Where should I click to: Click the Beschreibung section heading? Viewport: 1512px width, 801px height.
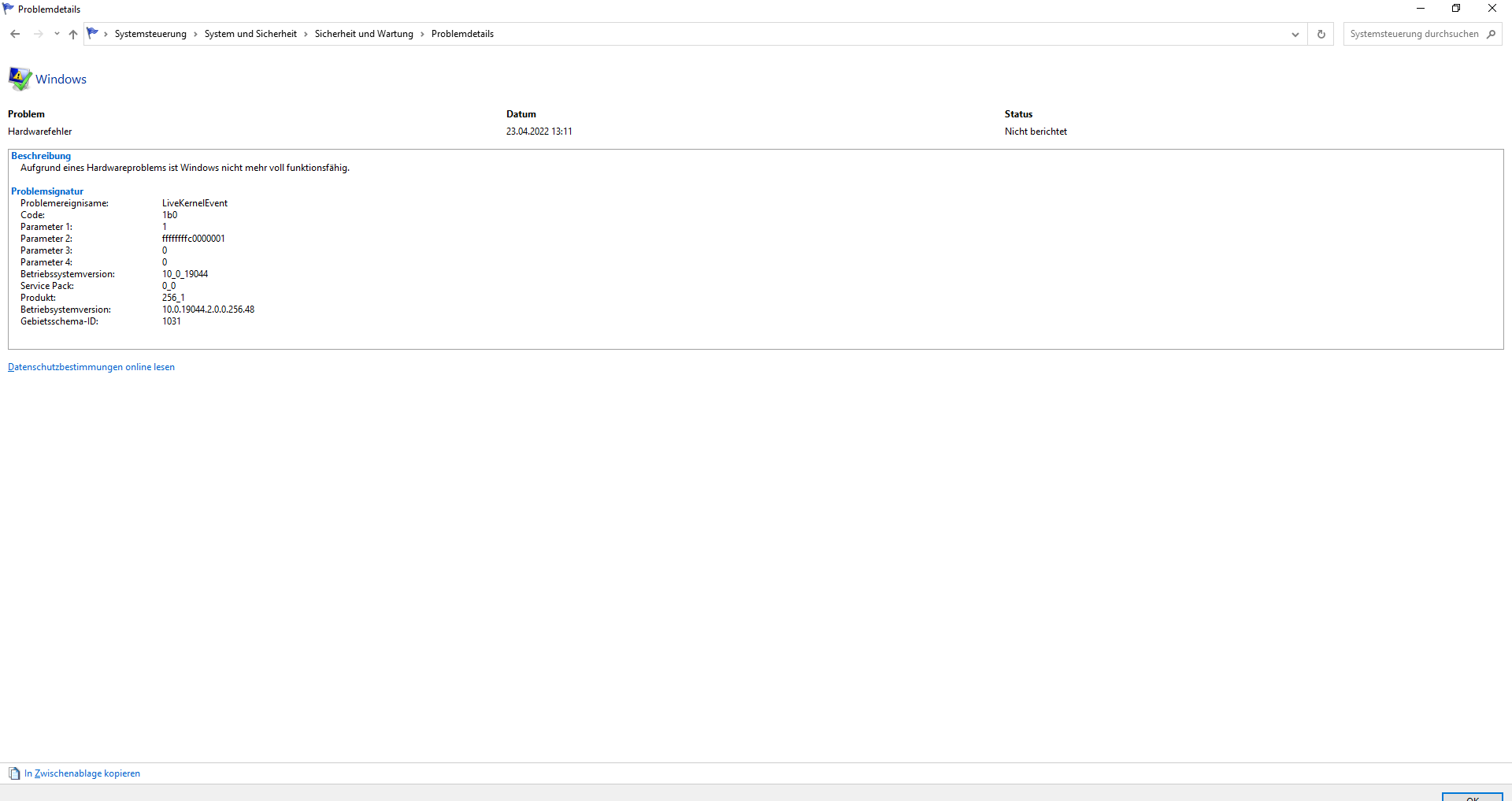tap(41, 156)
